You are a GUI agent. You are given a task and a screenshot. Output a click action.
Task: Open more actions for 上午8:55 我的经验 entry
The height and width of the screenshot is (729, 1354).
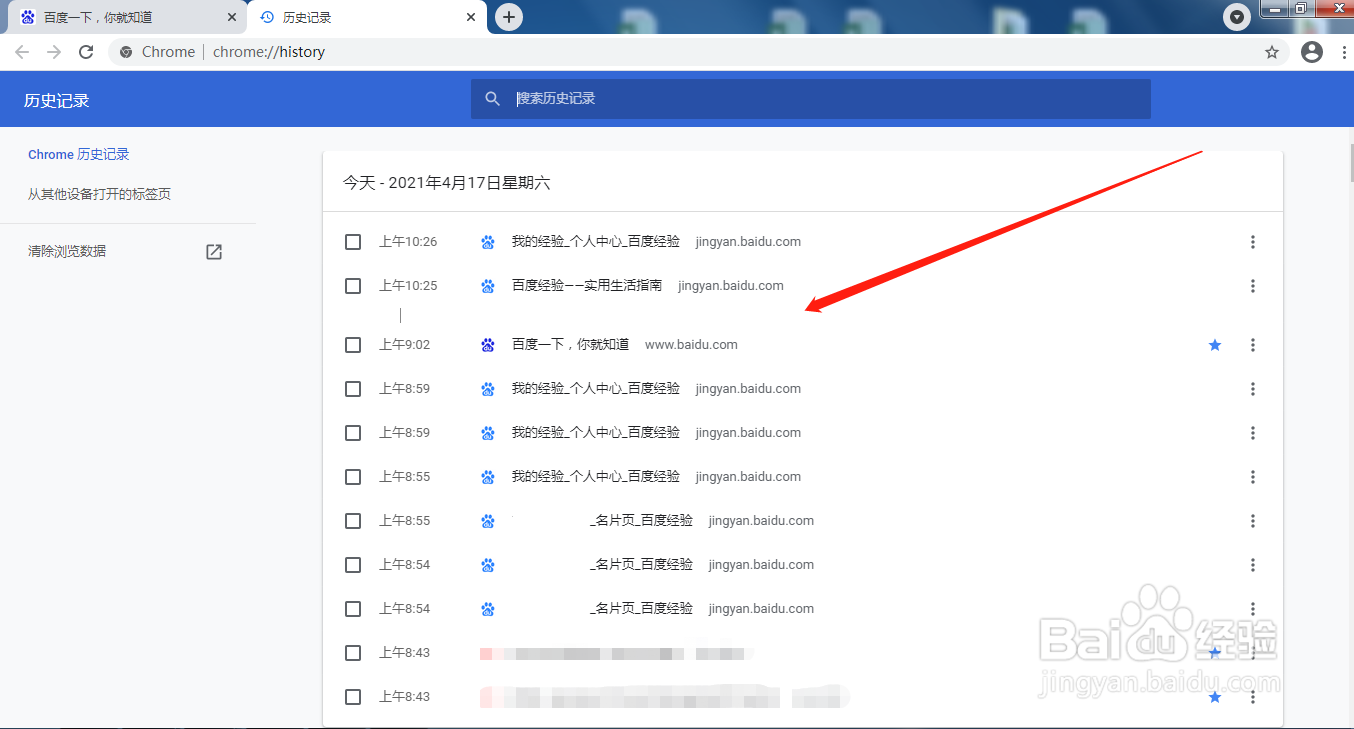tap(1253, 477)
